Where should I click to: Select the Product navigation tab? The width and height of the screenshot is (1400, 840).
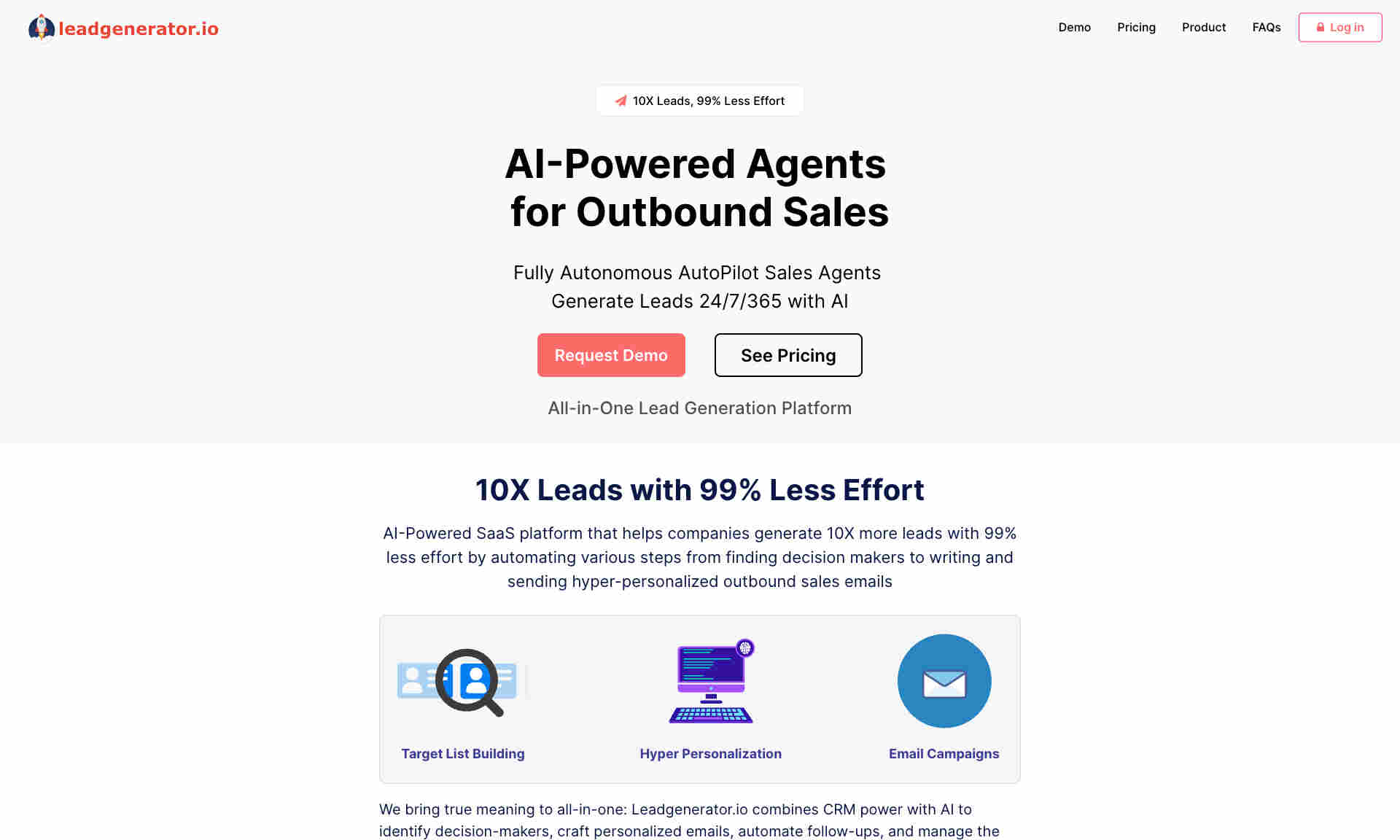pos(1204,27)
